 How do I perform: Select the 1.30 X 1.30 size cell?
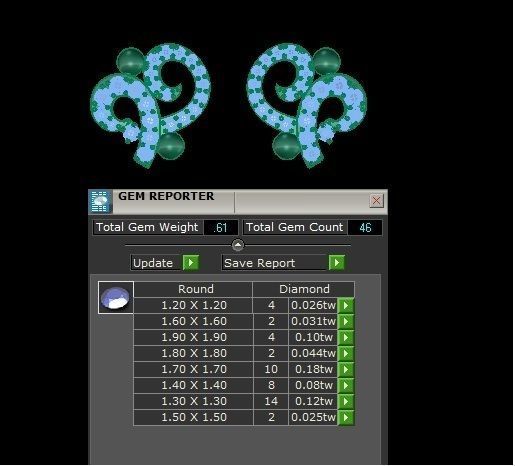pos(193,401)
